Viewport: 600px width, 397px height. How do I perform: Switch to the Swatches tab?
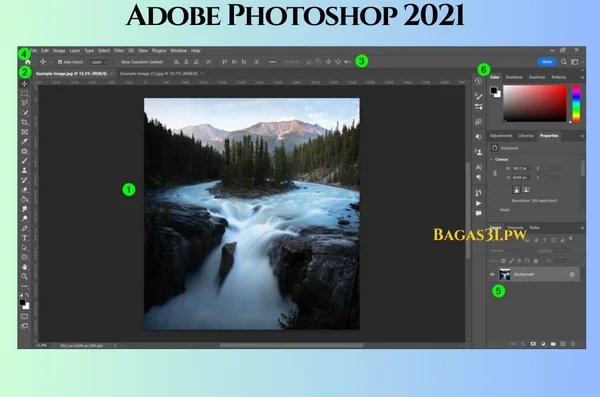(x=537, y=77)
